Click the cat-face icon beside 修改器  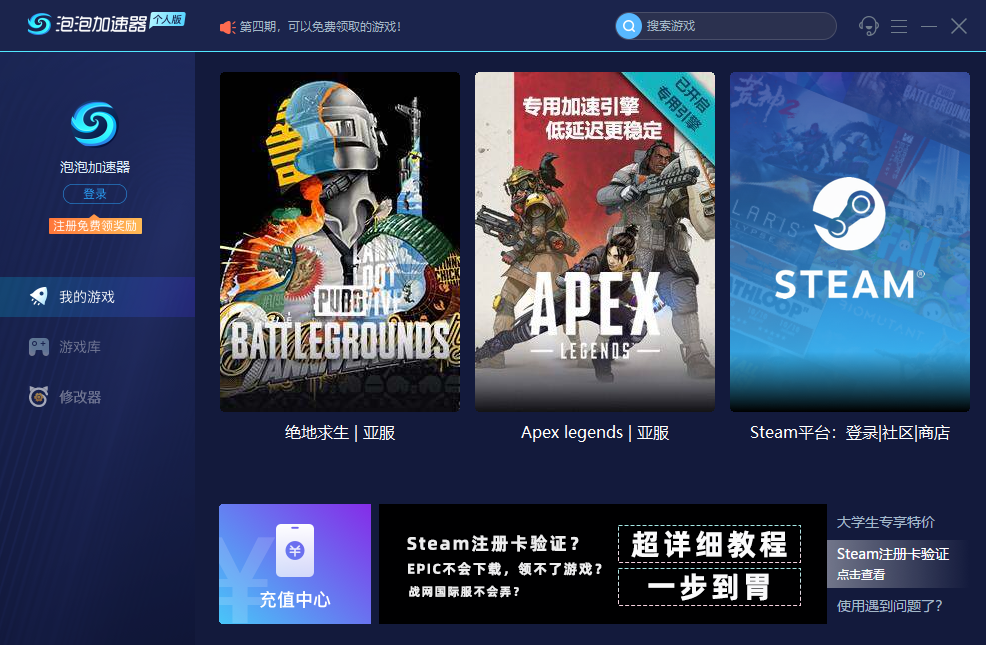(39, 397)
